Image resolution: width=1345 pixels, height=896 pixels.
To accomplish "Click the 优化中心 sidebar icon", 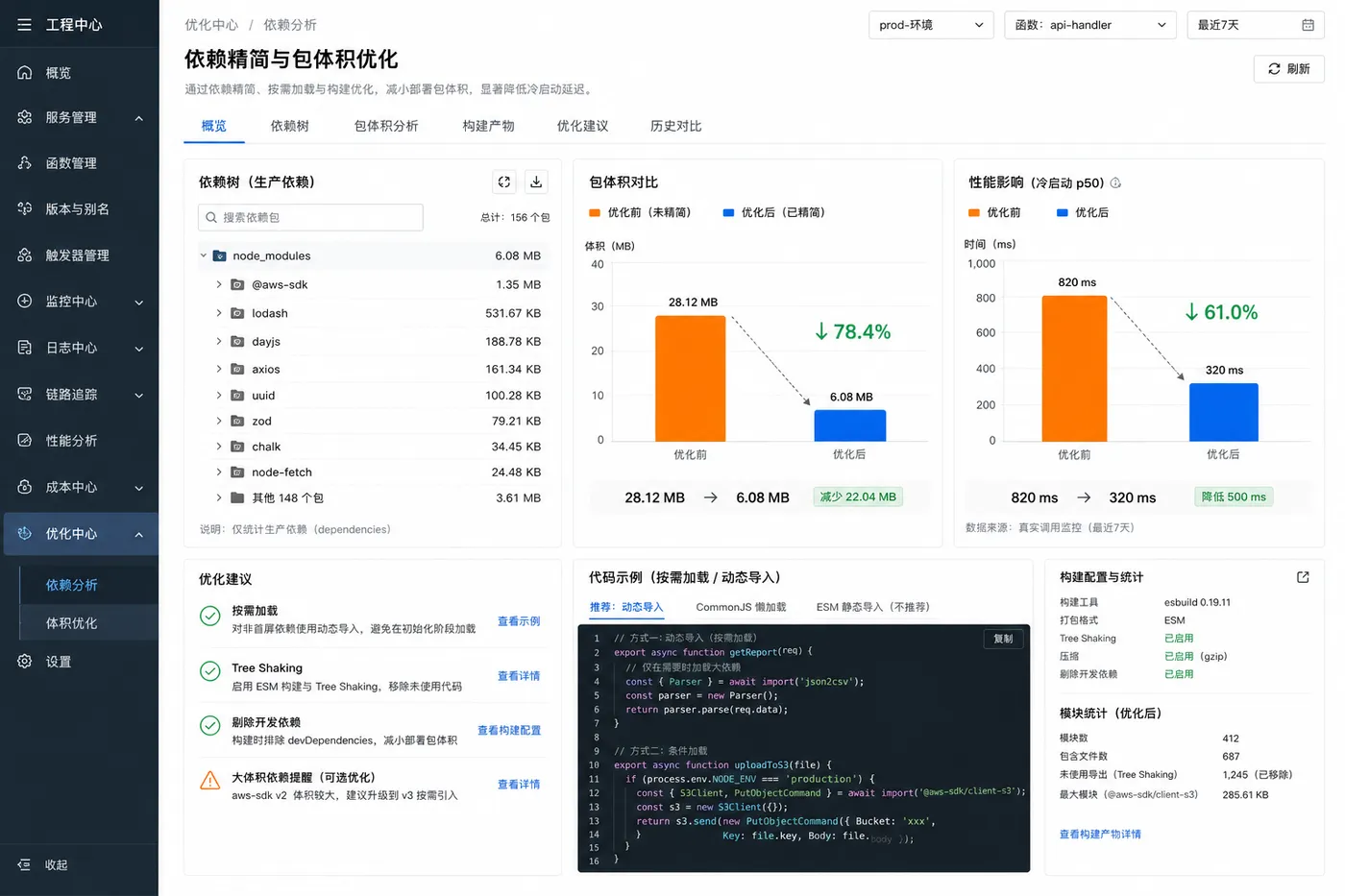I will click(x=25, y=534).
